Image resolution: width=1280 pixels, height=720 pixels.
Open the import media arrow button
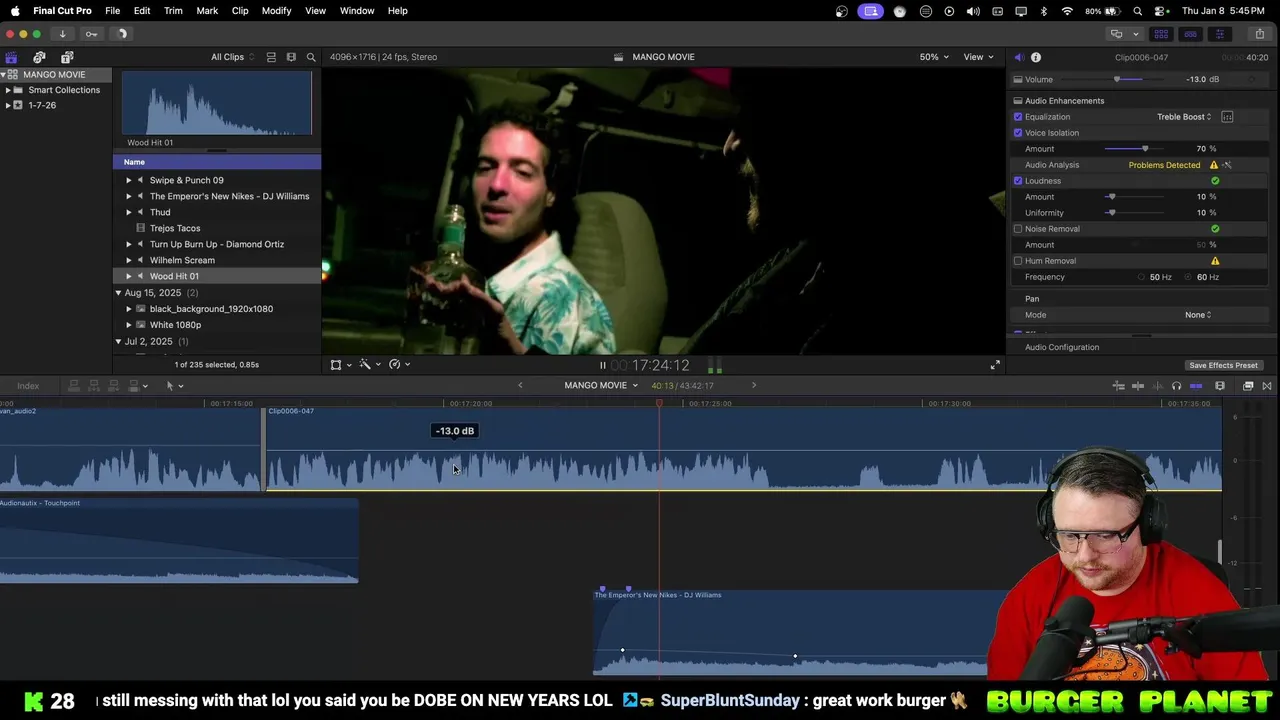coord(62,34)
